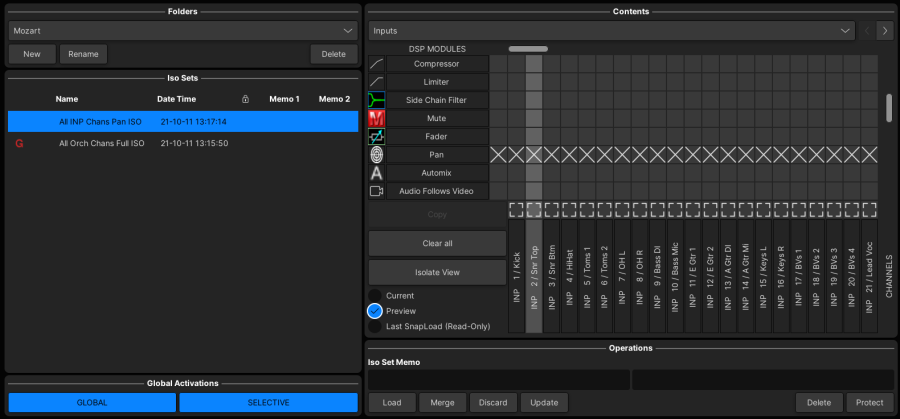Screen dimensions: 900x419
Task: Click the first Iso Set Memo field
Action: coord(499,380)
